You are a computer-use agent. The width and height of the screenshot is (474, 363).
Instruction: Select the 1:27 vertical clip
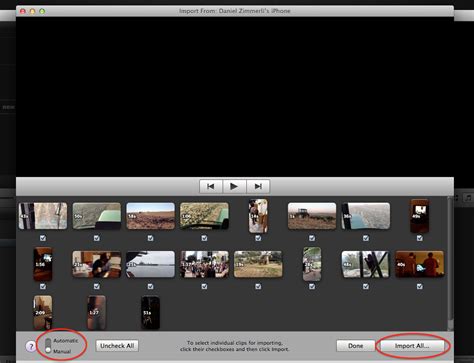point(97,312)
